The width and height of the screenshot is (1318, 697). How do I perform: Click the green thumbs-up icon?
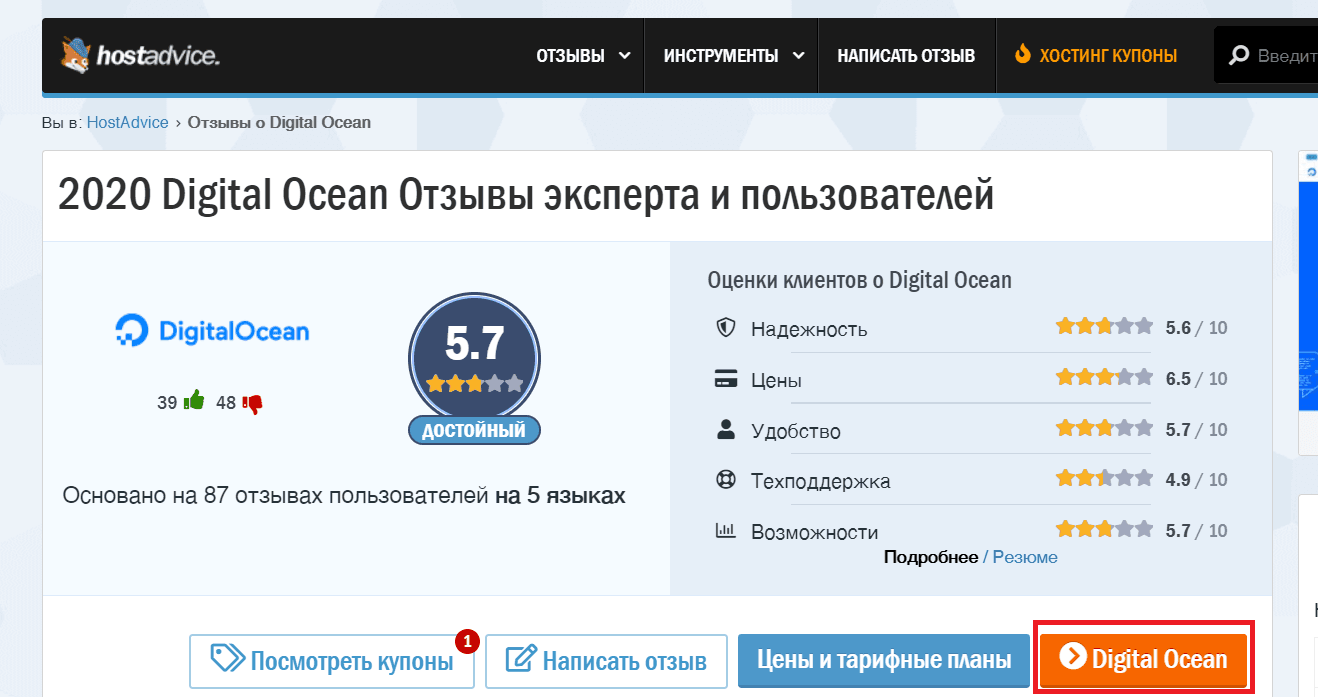pyautogui.click(x=194, y=402)
